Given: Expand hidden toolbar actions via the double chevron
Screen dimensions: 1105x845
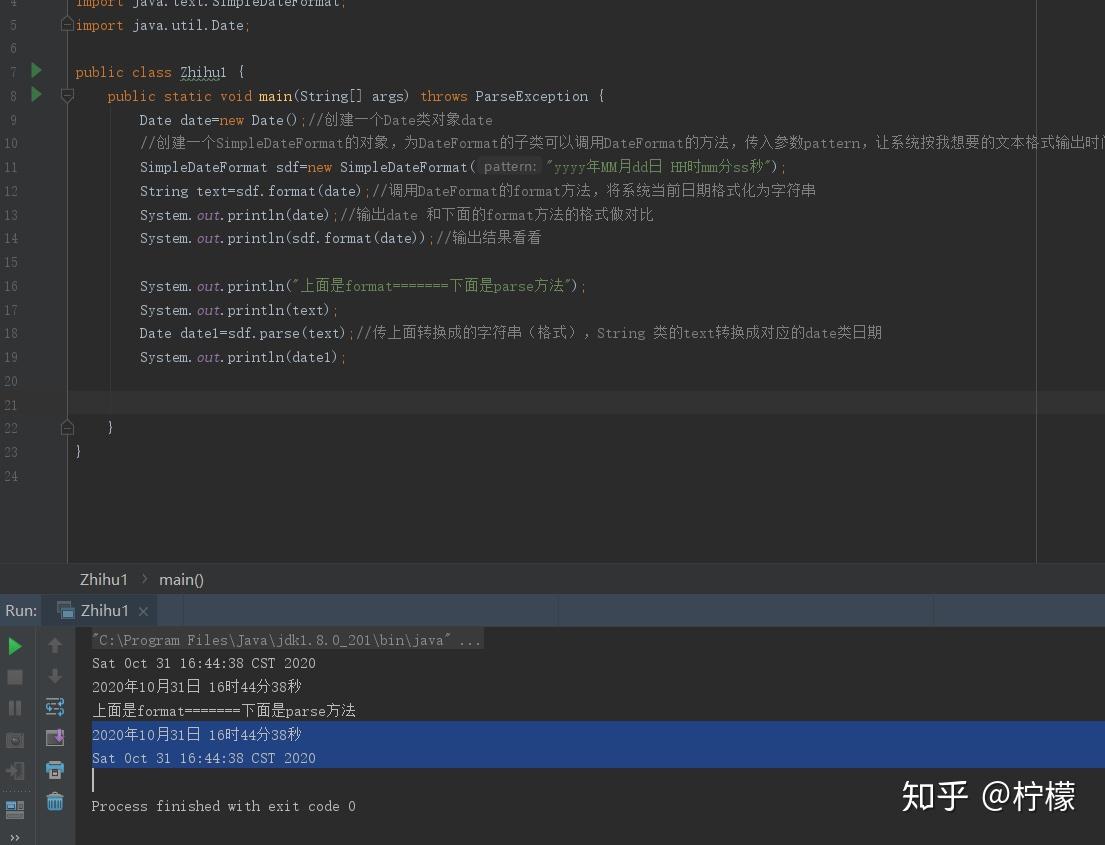Looking at the screenshot, I should 14,838.
